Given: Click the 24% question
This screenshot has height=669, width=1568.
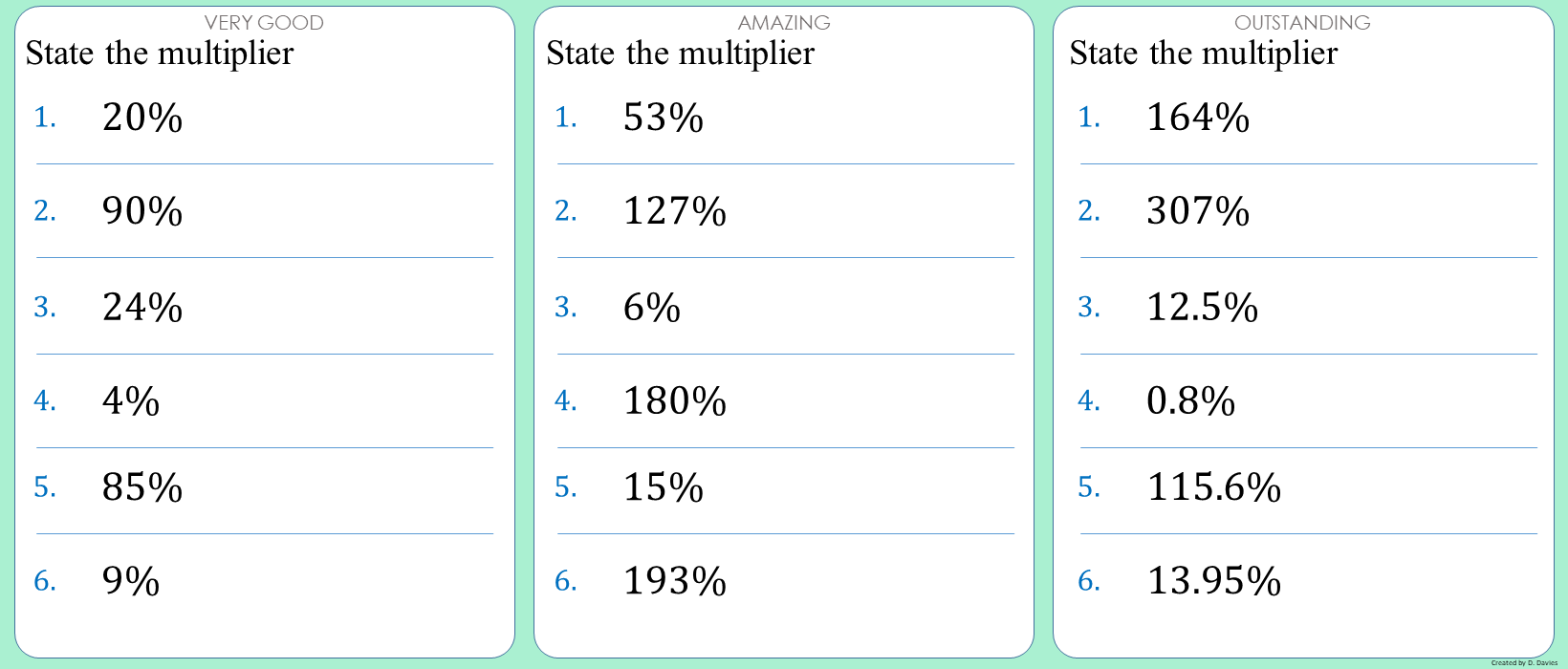Looking at the screenshot, I should click(142, 308).
